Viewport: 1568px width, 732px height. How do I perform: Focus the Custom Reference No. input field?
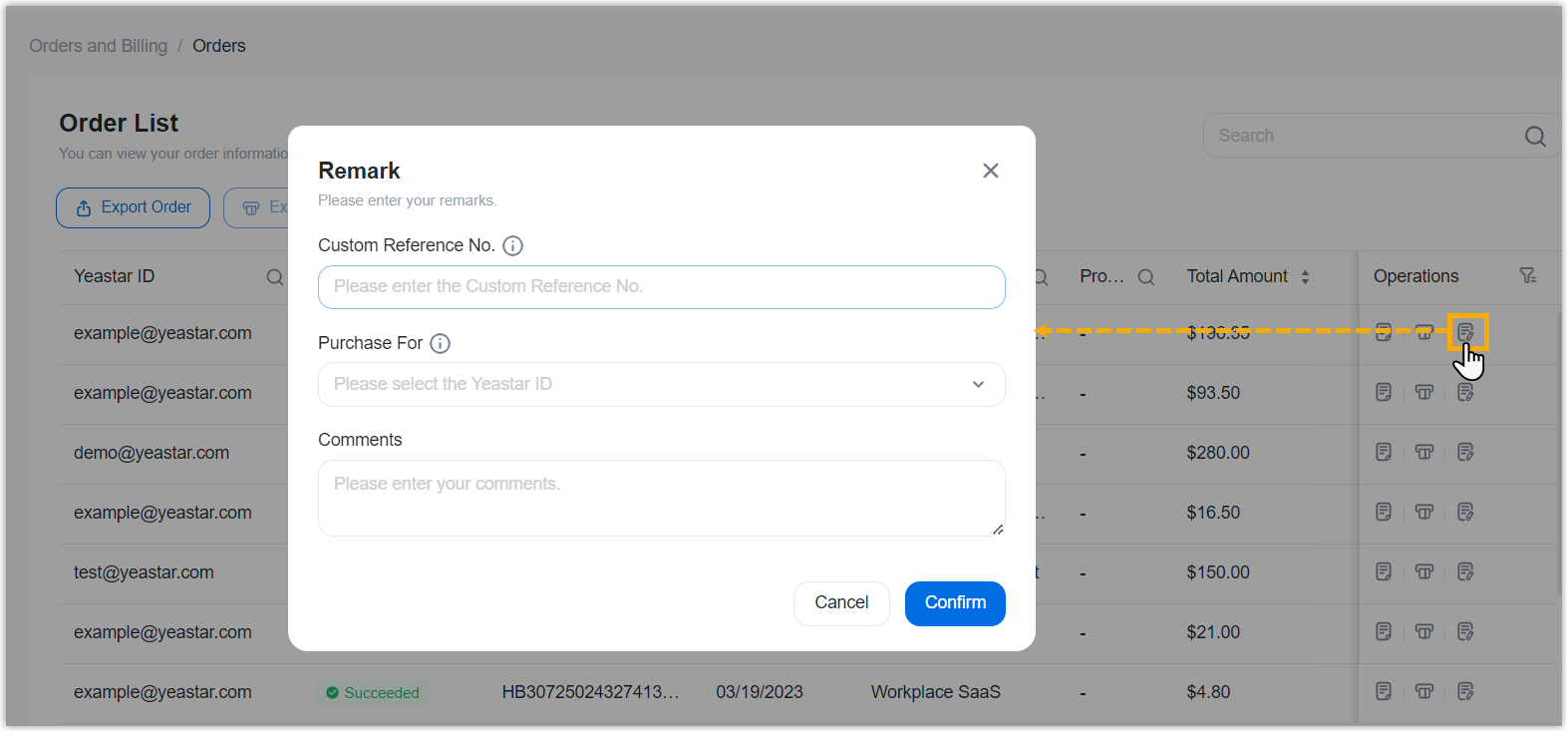(x=661, y=287)
